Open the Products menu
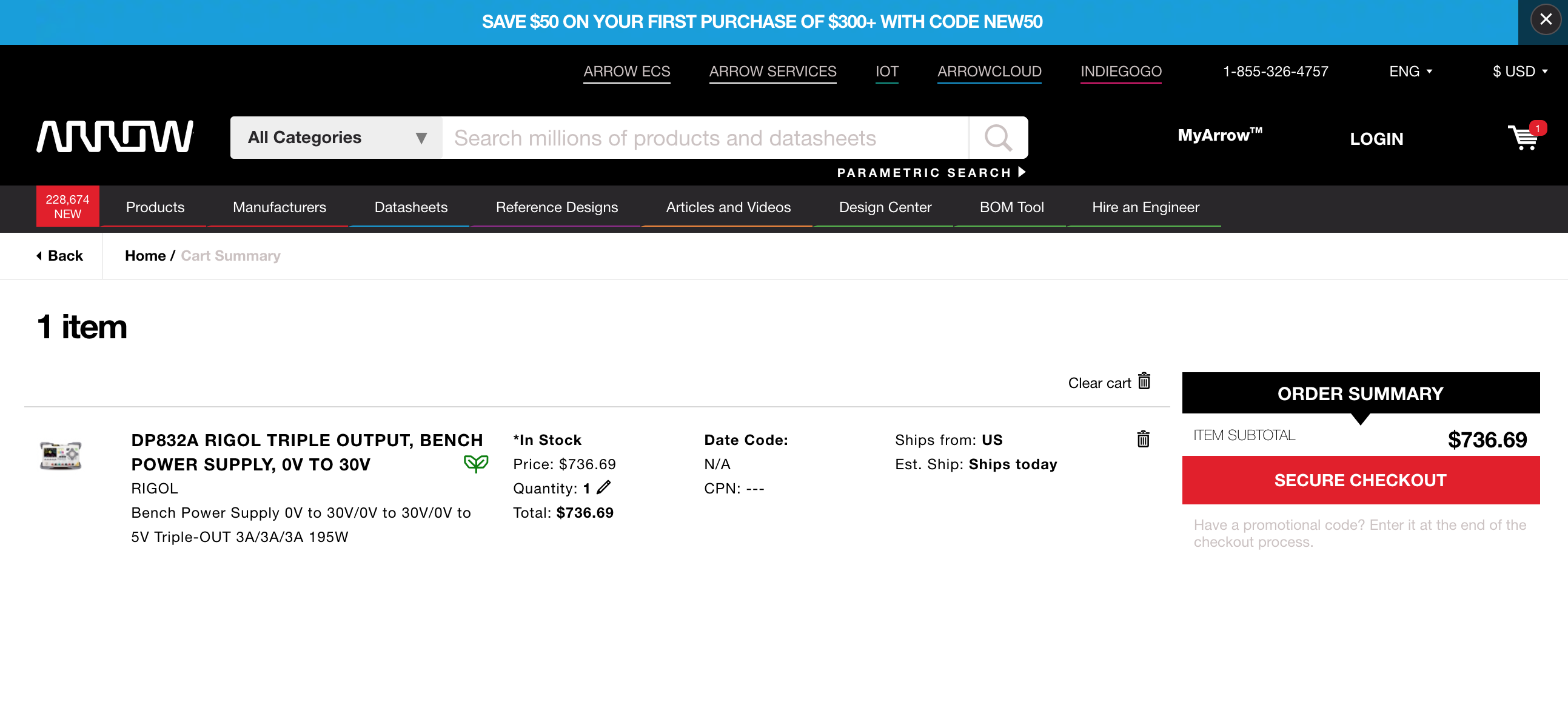The image size is (1568, 702). (155, 207)
